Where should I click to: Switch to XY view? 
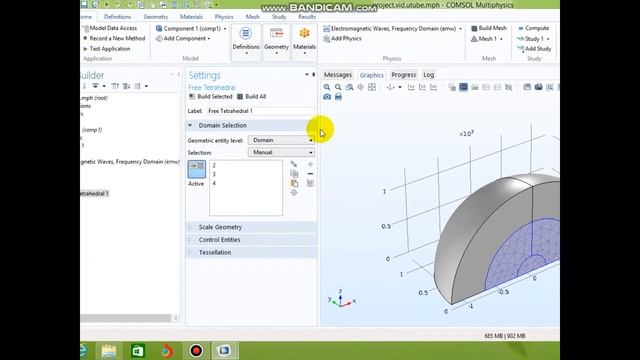(x=411, y=87)
